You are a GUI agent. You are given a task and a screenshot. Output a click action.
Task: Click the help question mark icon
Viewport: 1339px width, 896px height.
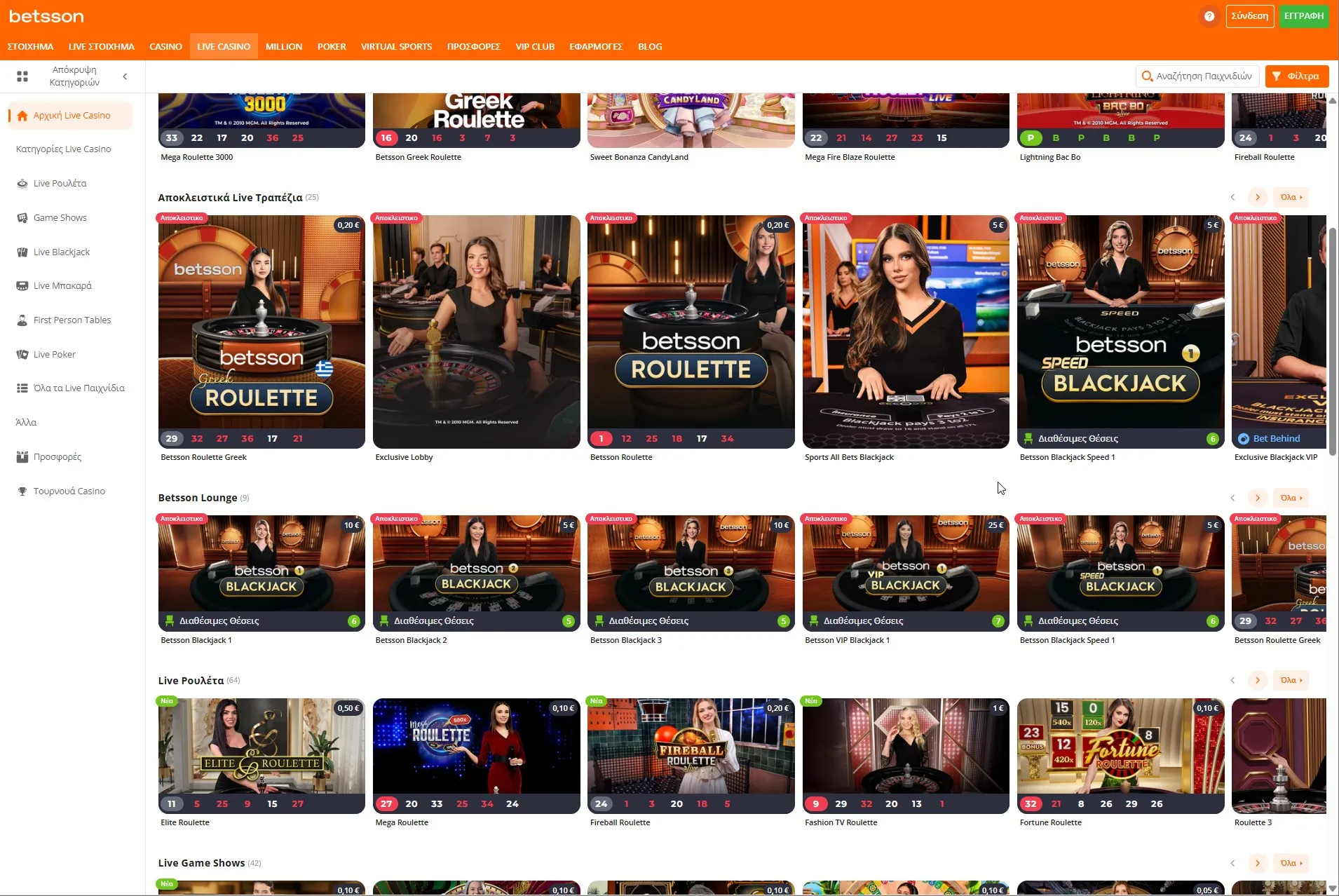coord(1208,16)
